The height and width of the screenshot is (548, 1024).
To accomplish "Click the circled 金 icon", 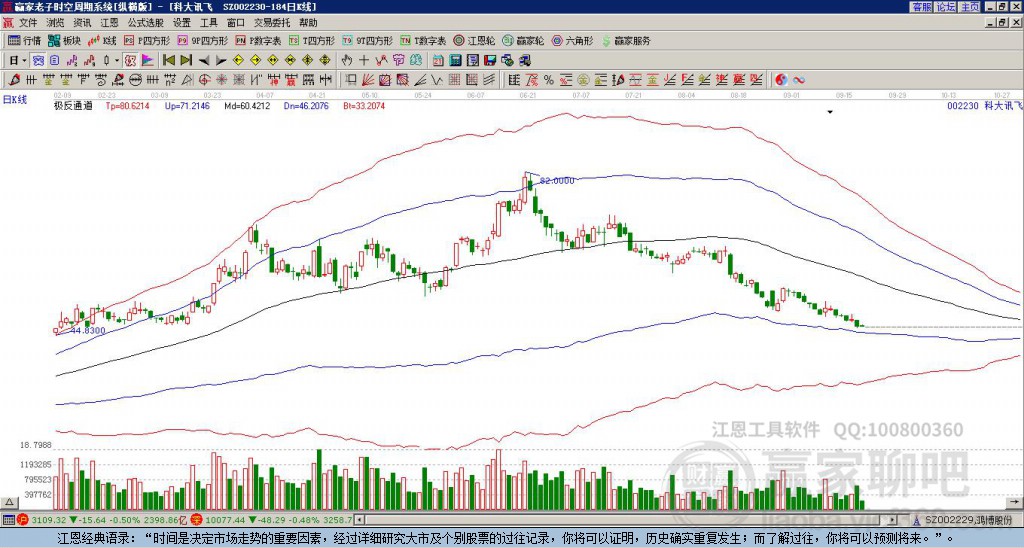I will pyautogui.click(x=583, y=80).
